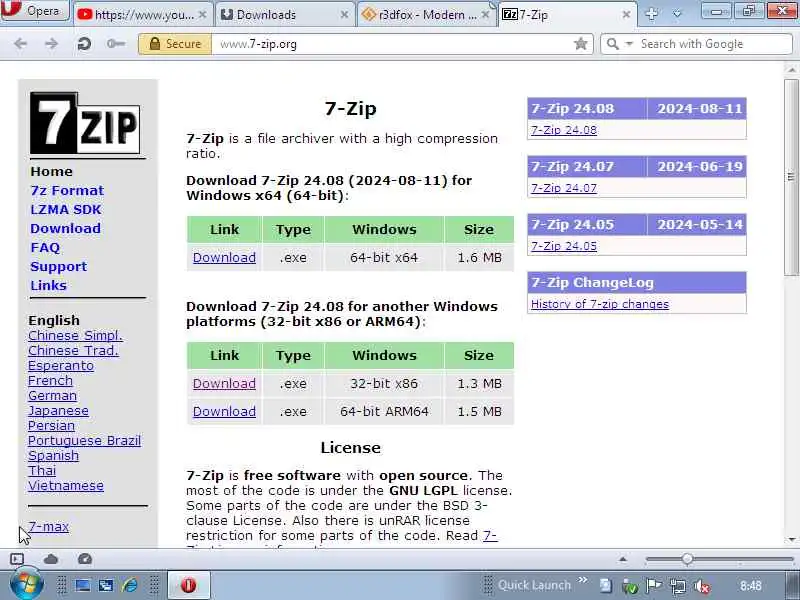Image resolution: width=800 pixels, height=600 pixels.
Task: Switch language to Chinese Trad.
Action: (73, 351)
